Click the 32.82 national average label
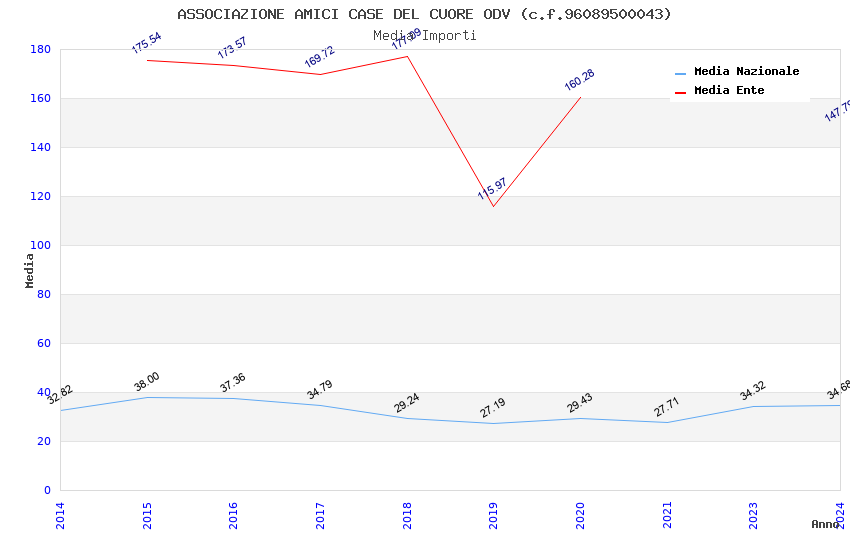The width and height of the screenshot is (850, 550). pyautogui.click(x=60, y=394)
